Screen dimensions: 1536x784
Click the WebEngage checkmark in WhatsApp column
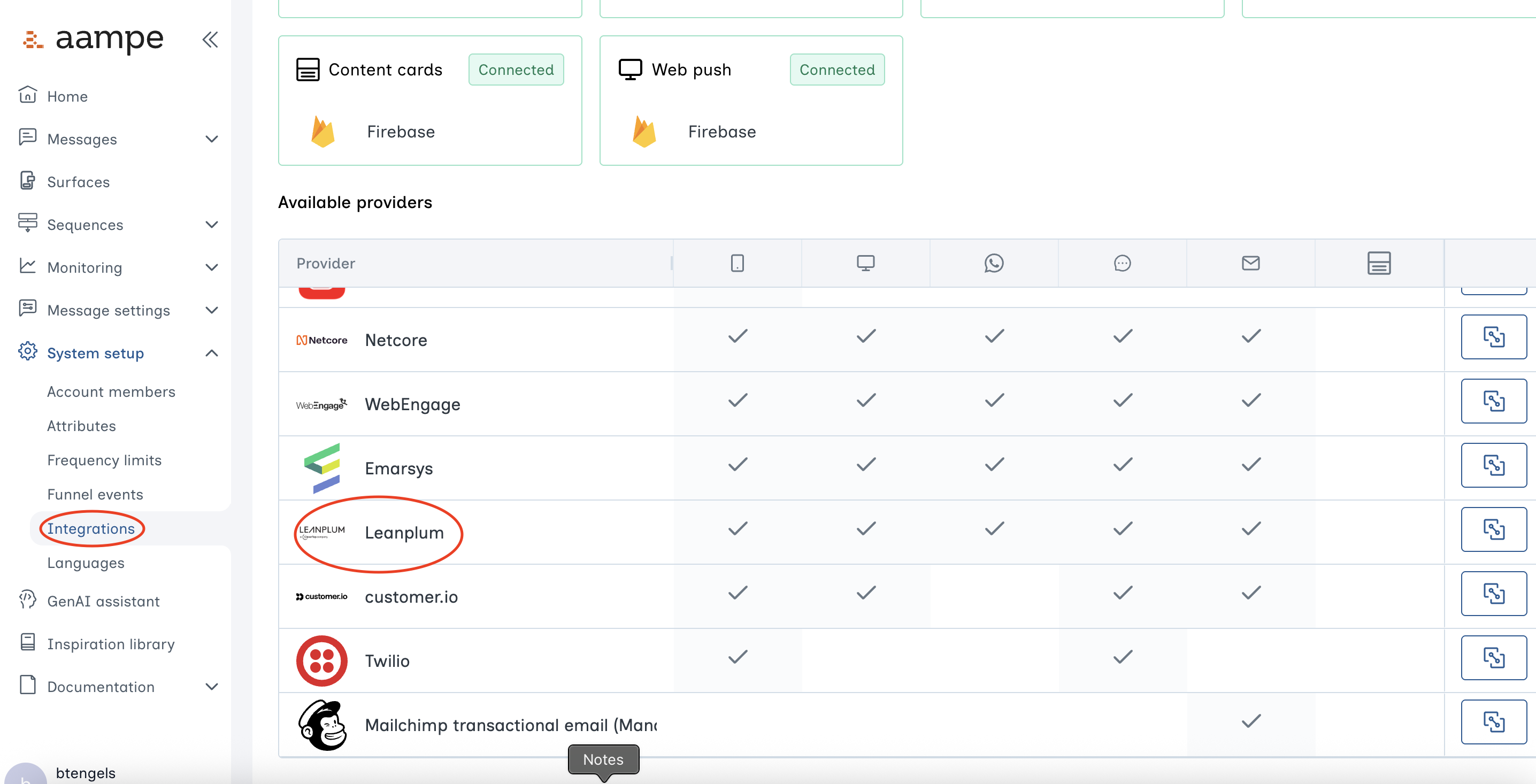[x=993, y=400]
